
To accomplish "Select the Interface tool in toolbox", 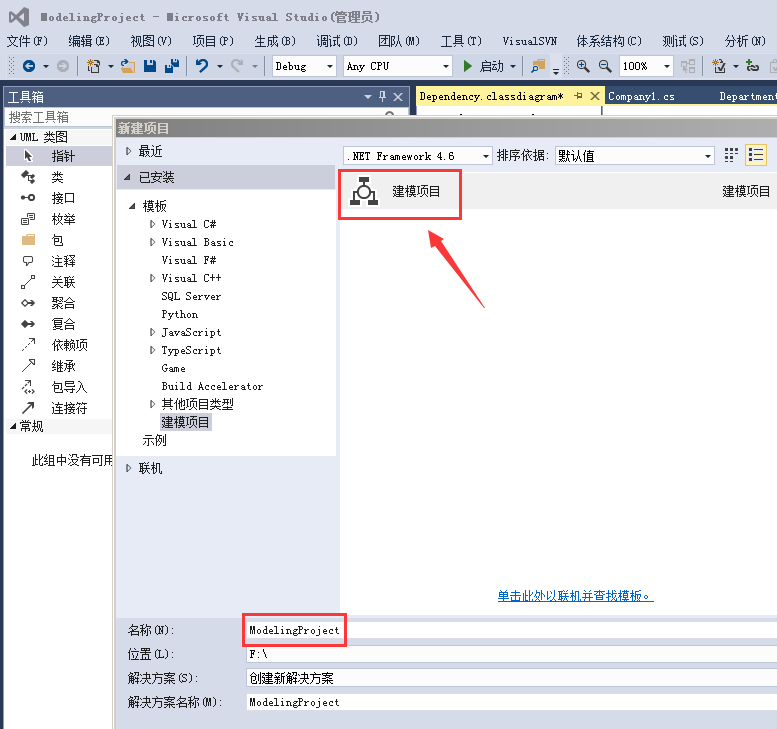I will [x=58, y=198].
